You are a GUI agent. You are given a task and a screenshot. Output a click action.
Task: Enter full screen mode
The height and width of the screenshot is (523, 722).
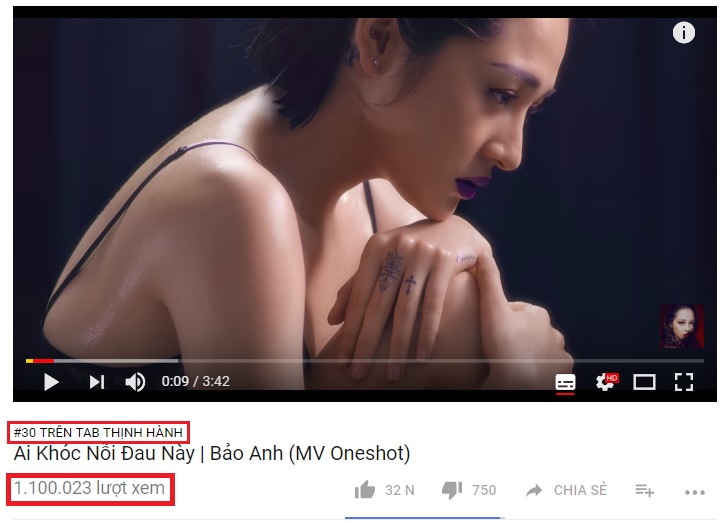click(x=684, y=382)
